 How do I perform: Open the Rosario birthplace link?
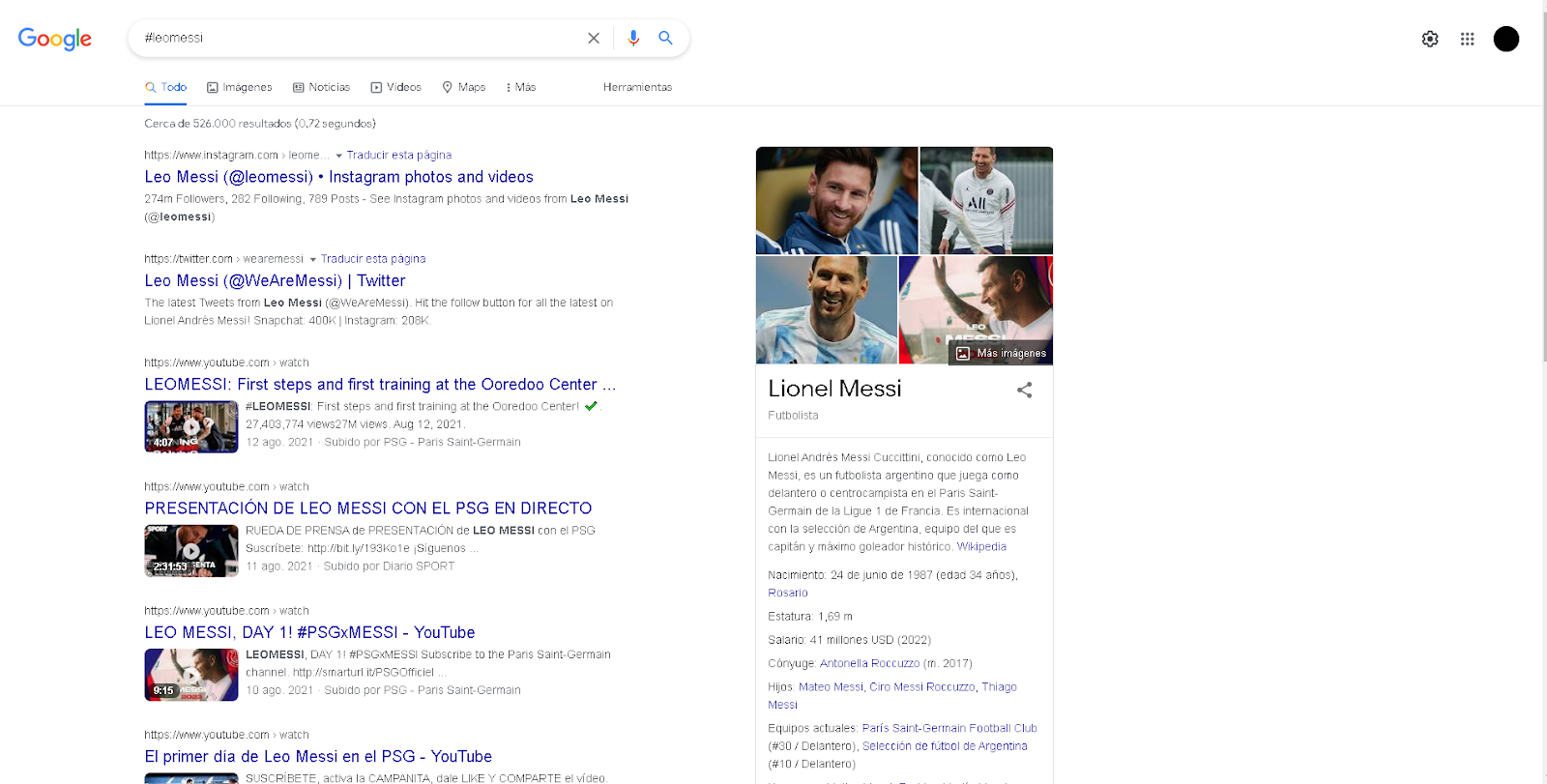(788, 594)
